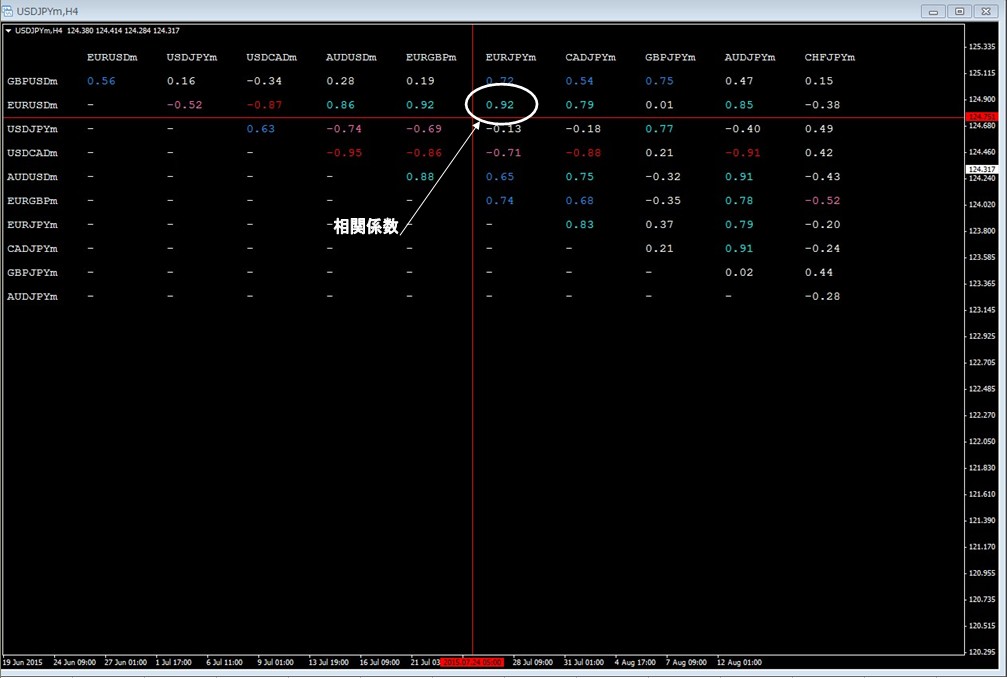Click the GBPJPYm row label
Screen dimensions: 1007x678
pyautogui.click(x=32, y=272)
